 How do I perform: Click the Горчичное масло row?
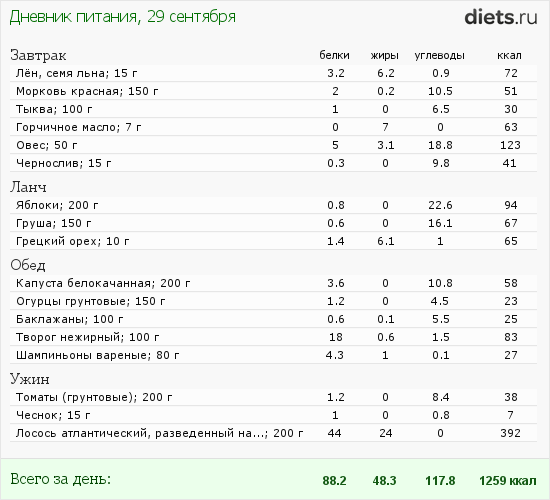(x=273, y=127)
